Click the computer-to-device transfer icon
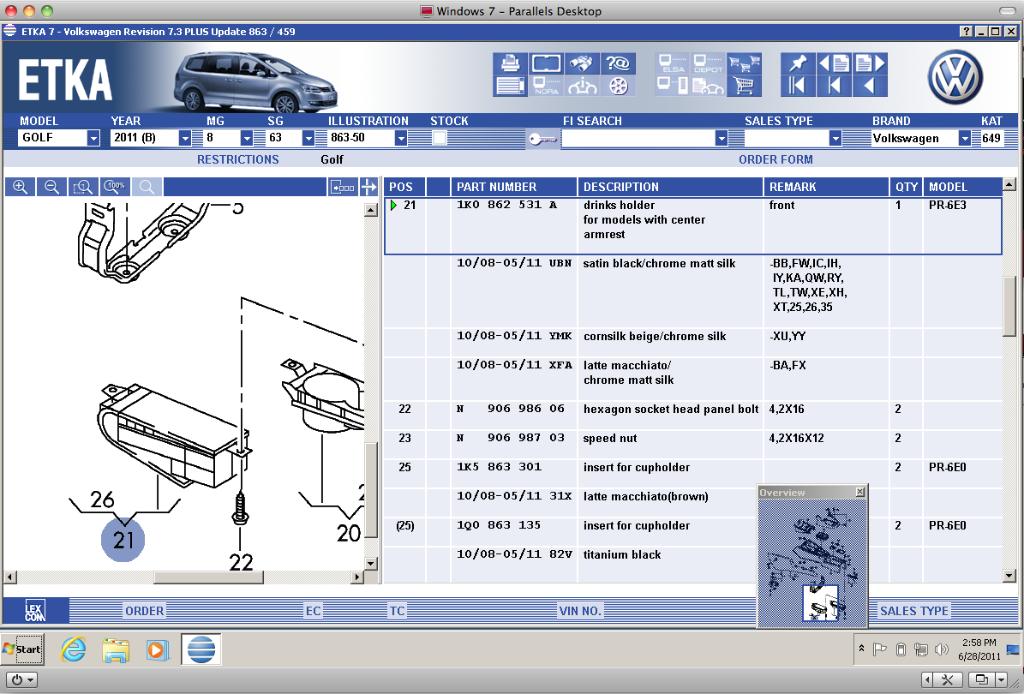1024x694 pixels. tap(673, 86)
